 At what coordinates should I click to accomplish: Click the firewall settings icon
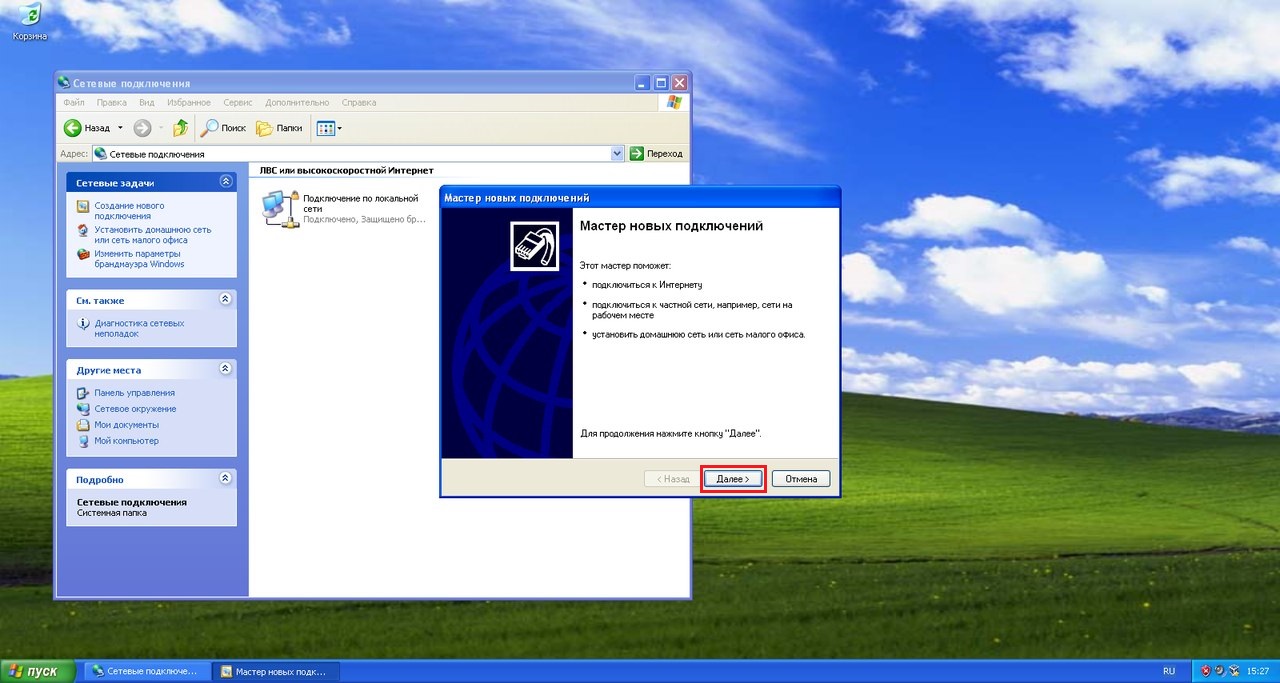(83, 254)
